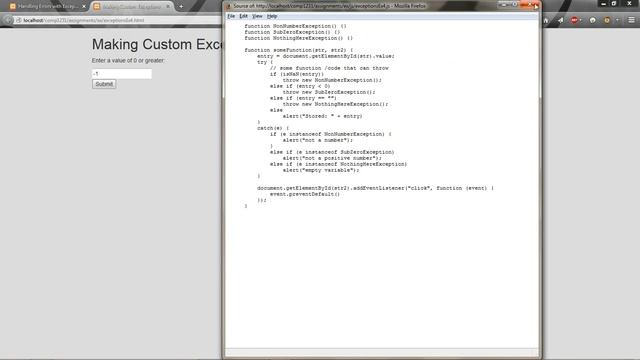Minimize the main Firefox browser window
Screen dimensions: 640x360
603,3
